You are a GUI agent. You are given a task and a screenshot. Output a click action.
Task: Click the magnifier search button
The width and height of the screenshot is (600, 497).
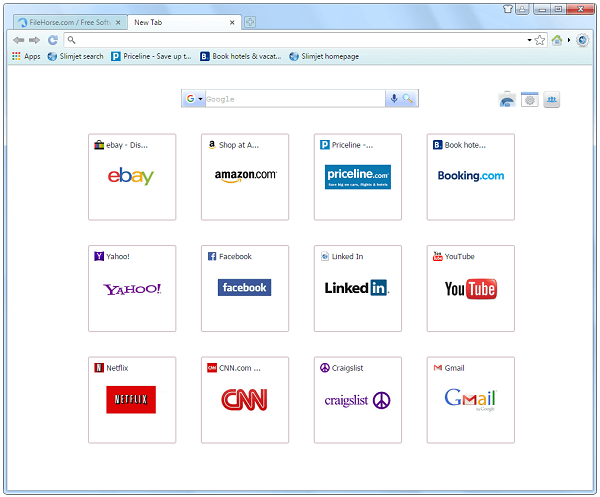click(x=408, y=99)
